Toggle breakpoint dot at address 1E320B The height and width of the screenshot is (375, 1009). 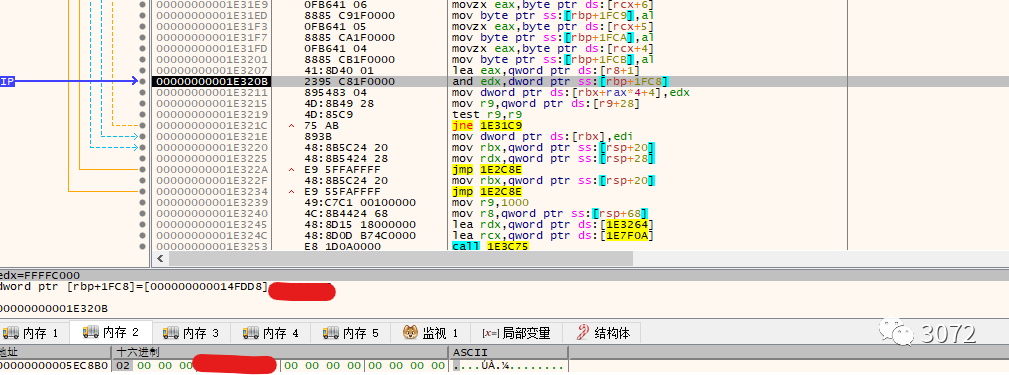click(x=142, y=82)
